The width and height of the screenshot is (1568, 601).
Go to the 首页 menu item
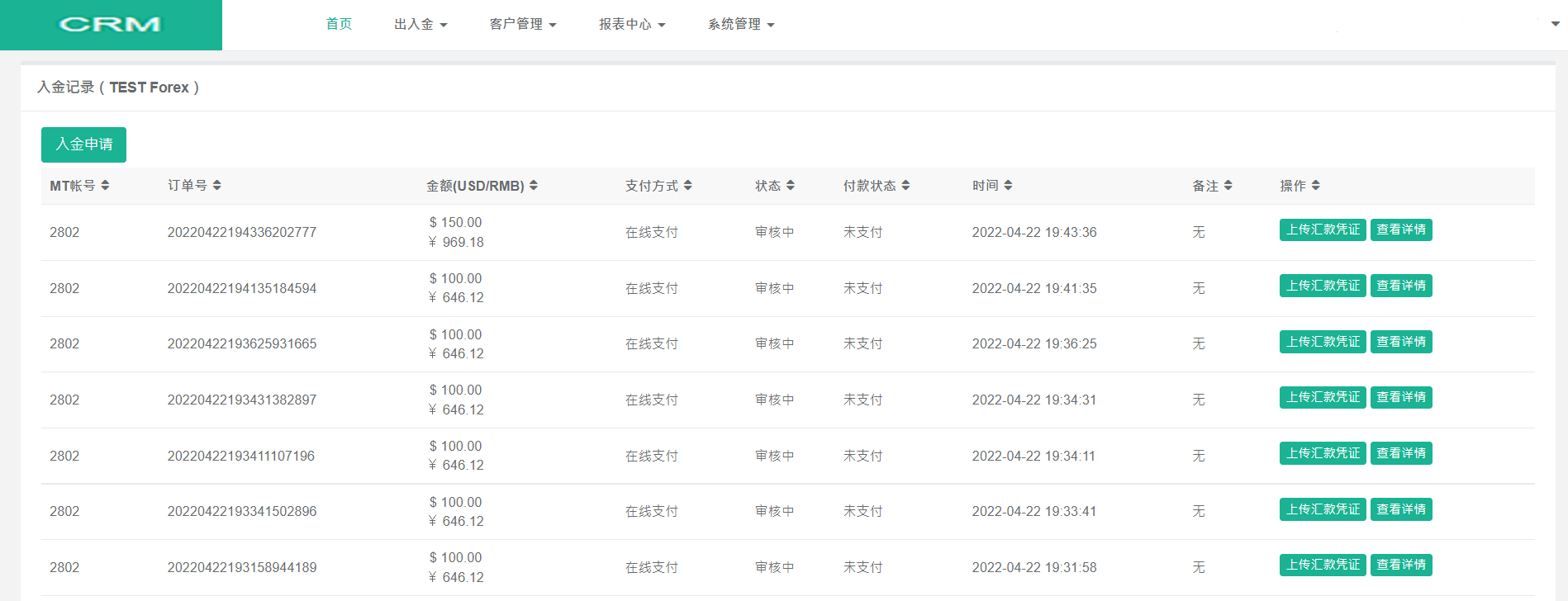click(339, 25)
